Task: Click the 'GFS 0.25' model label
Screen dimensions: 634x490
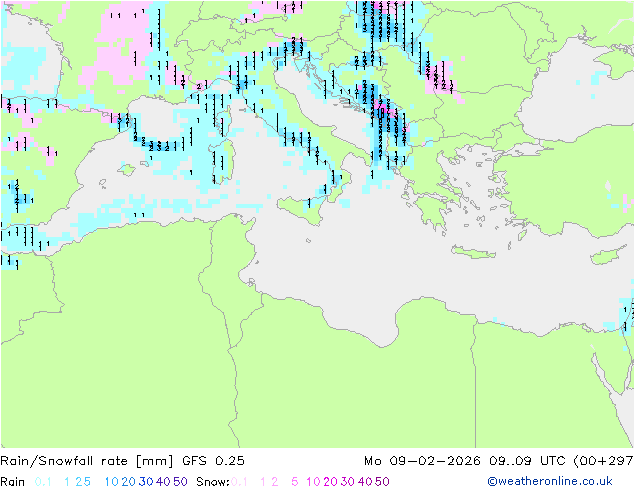Action: pyautogui.click(x=213, y=461)
